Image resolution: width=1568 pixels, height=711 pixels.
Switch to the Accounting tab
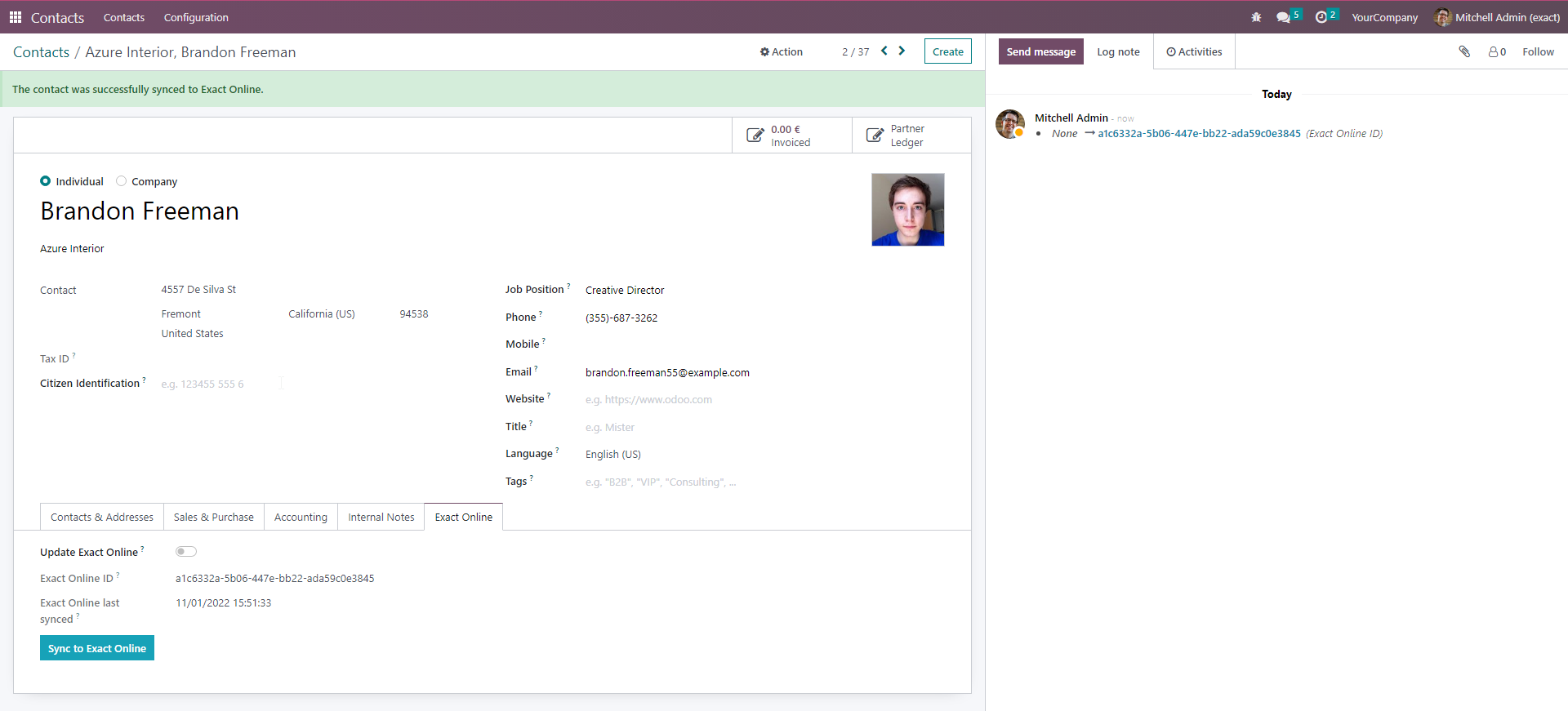[x=301, y=517]
